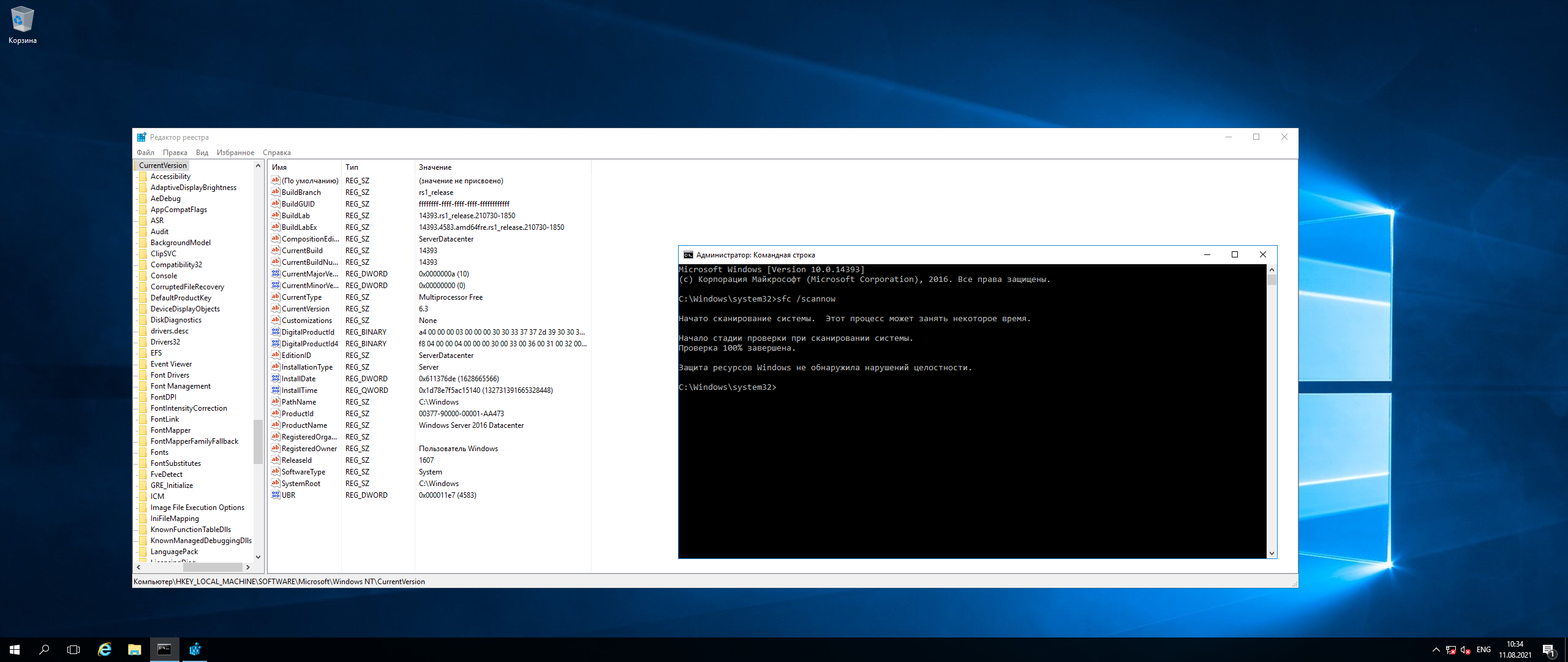
Task: Click the muted volume tray icon
Action: [1465, 650]
